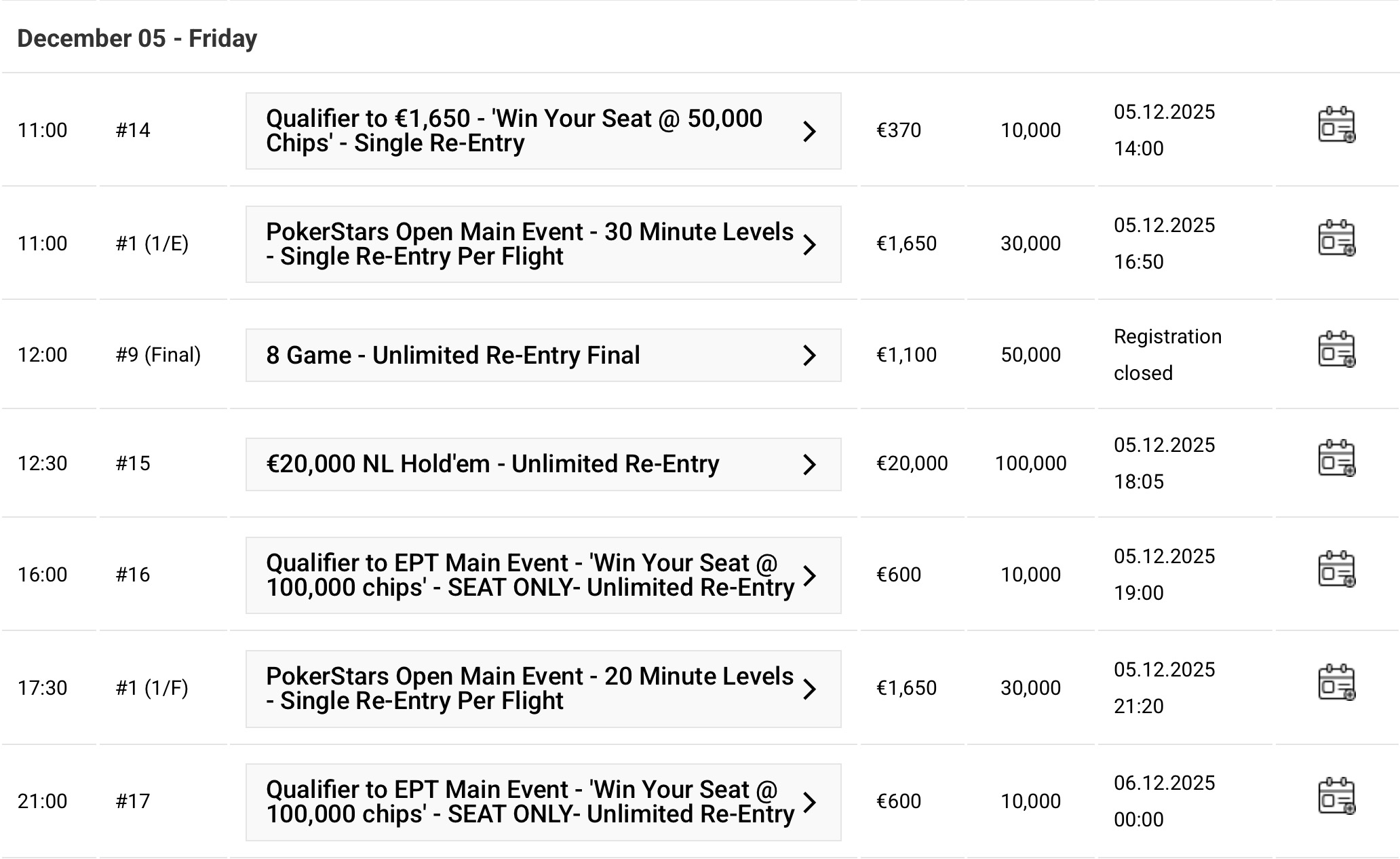Open '€20,000 NL Hold'em - Unlimited Re-Entry' event
The height and width of the screenshot is (859, 1400).
[x=492, y=465]
